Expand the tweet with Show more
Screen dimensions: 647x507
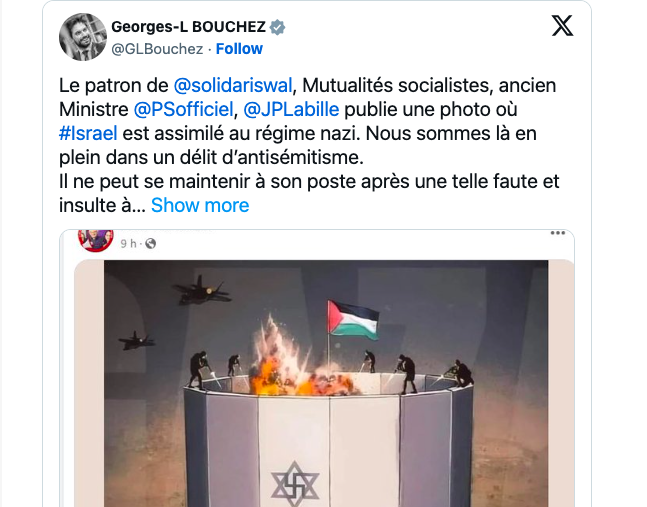click(x=200, y=205)
